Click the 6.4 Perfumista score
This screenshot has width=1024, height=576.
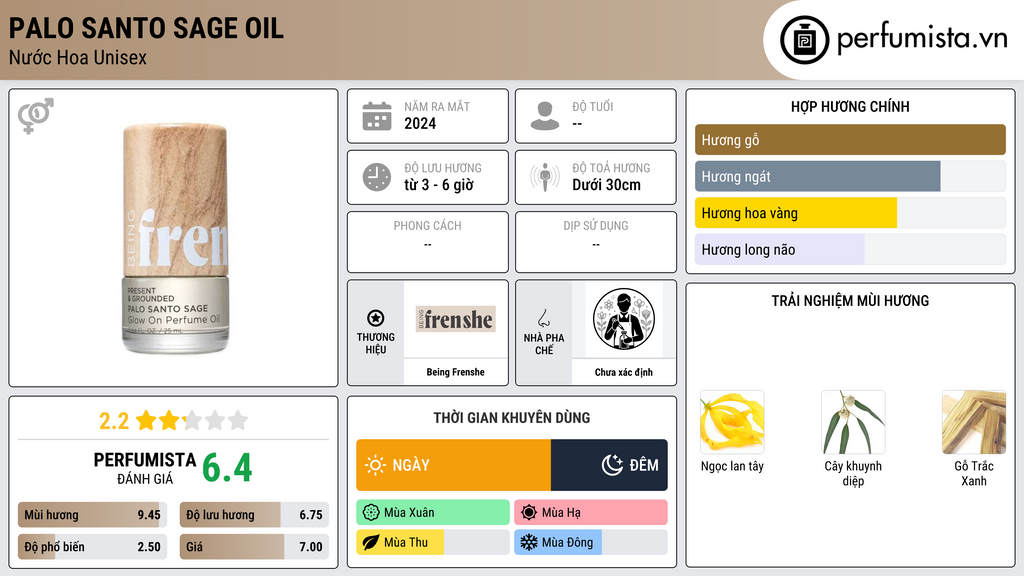[227, 468]
